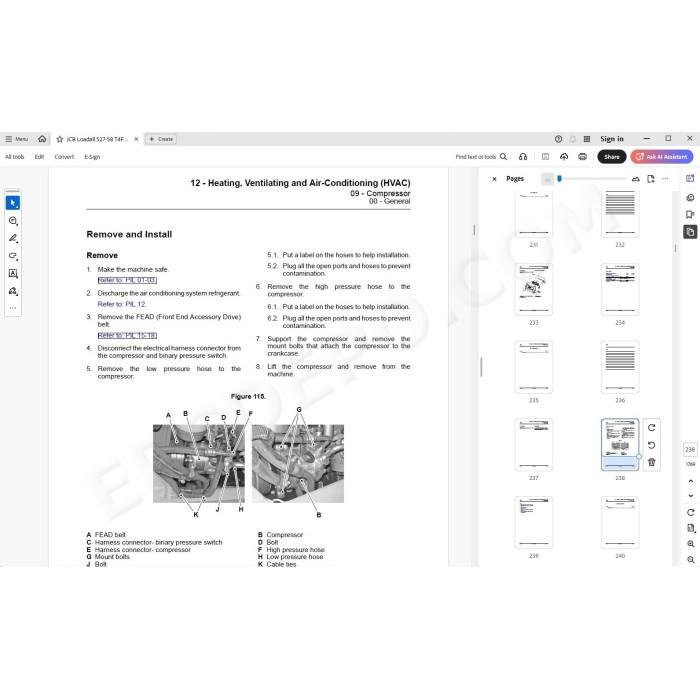Zoom out of the document
The image size is (700, 700).
(691, 560)
